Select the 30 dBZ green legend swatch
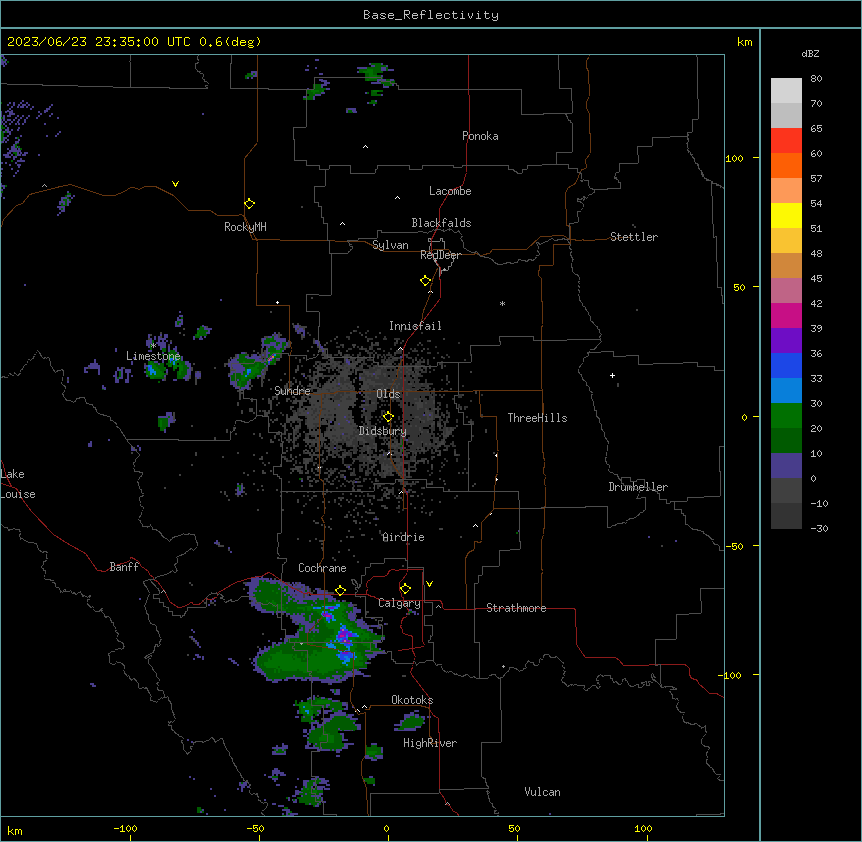Viewport: 862px width, 842px height. pyautogui.click(x=786, y=416)
